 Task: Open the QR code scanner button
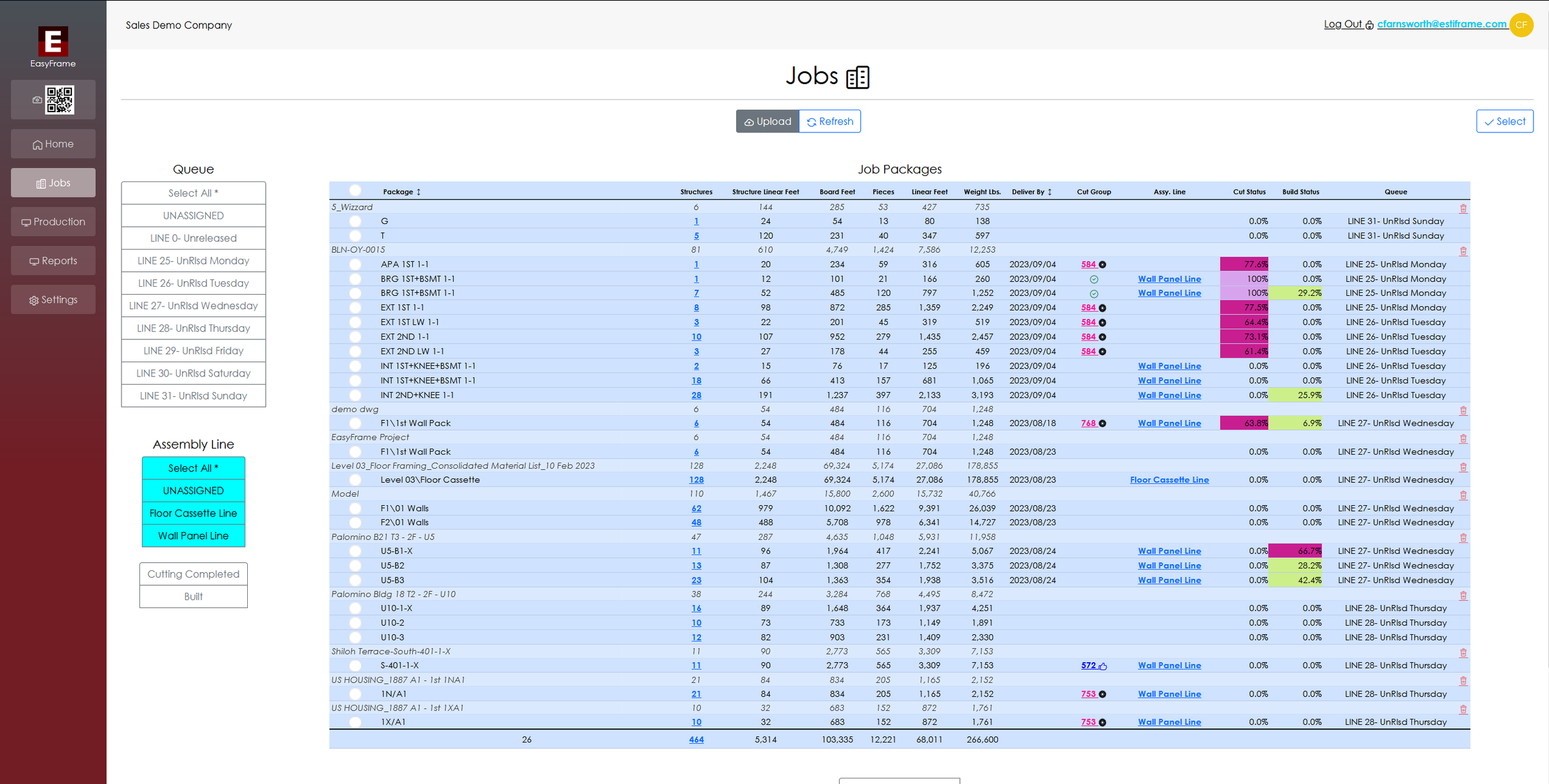(x=53, y=100)
